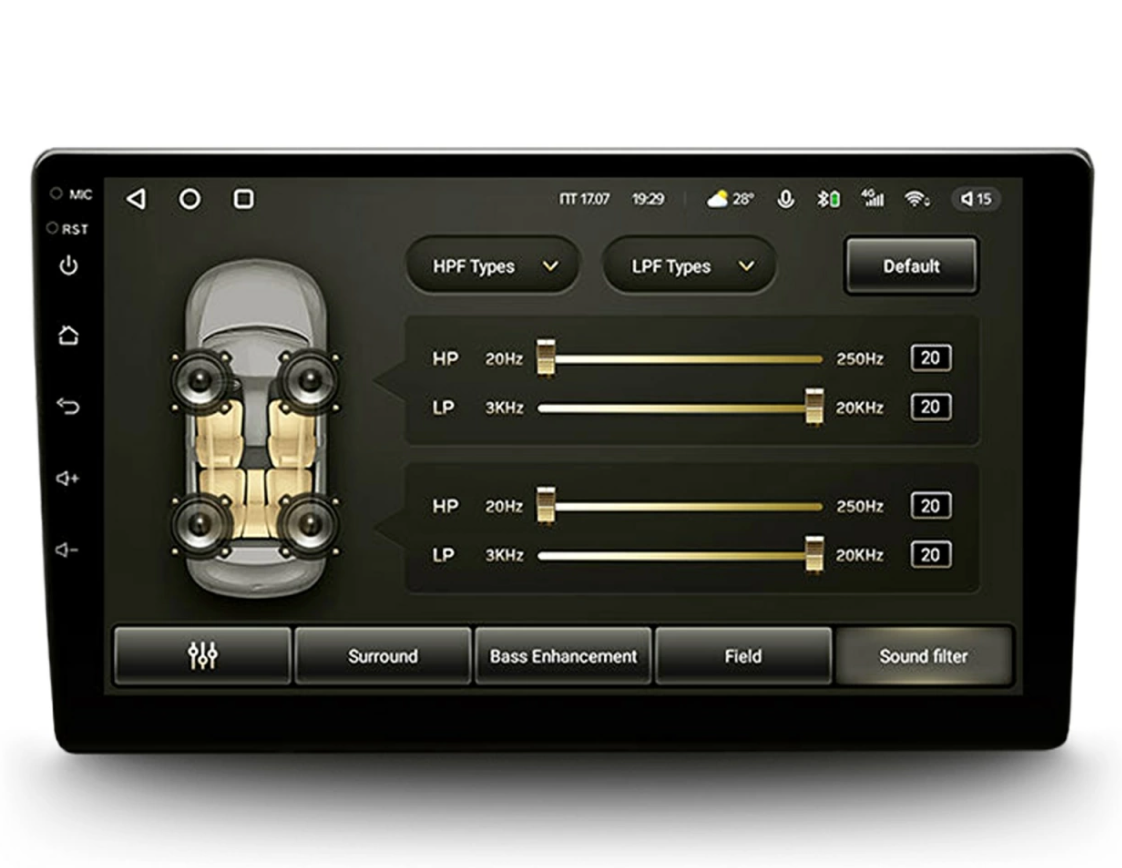Click the front LP slider handle
The width and height of the screenshot is (1122, 868).
(x=814, y=407)
